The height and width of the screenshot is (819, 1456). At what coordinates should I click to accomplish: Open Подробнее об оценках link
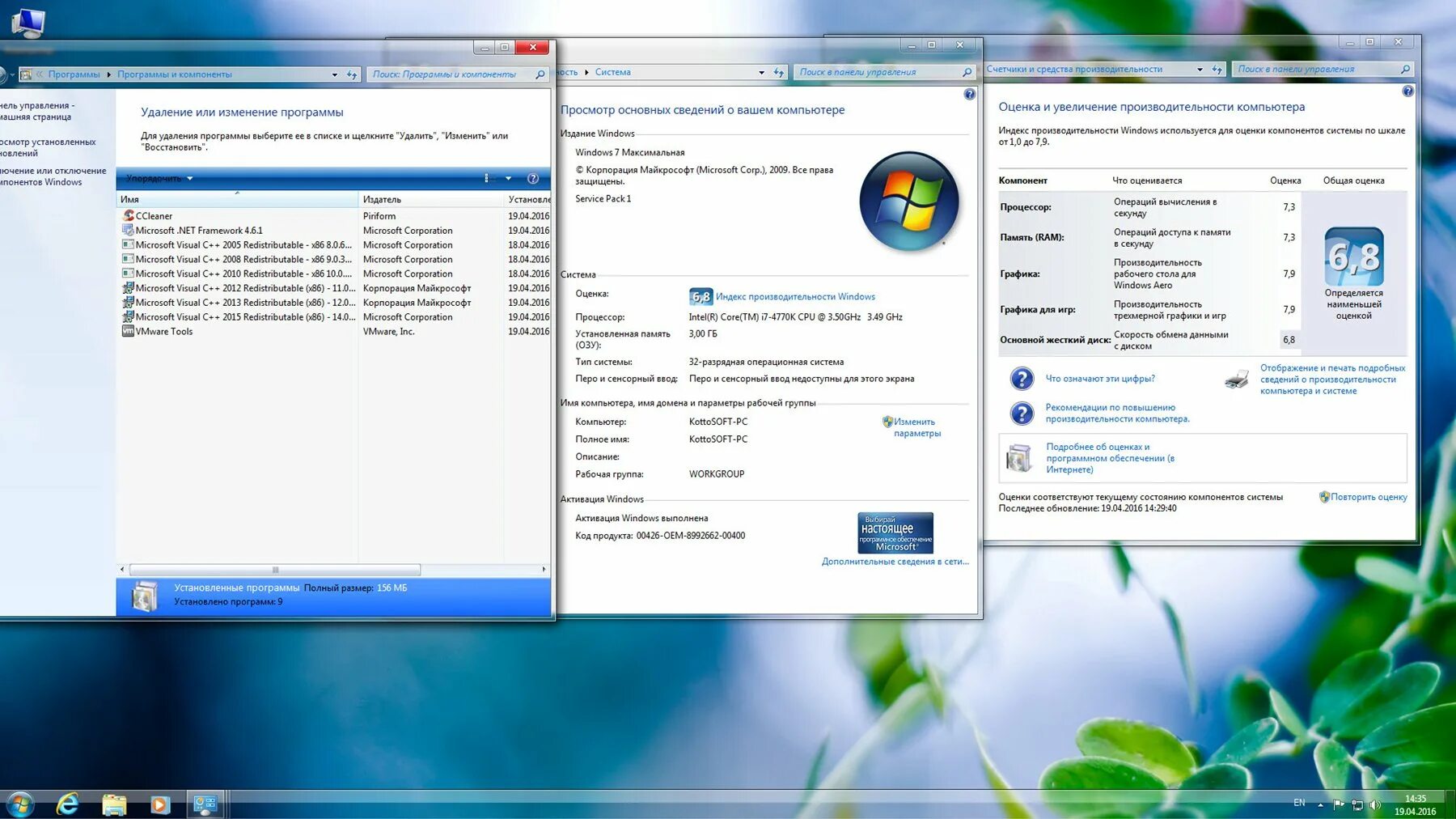tap(1111, 458)
